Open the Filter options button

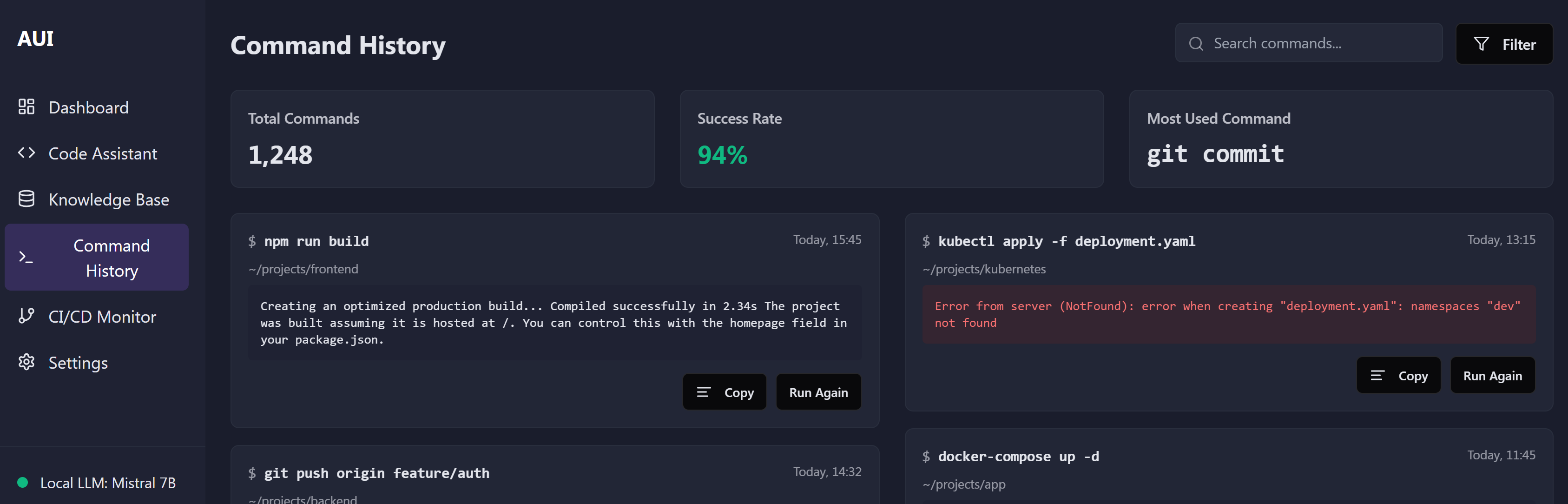(1503, 44)
